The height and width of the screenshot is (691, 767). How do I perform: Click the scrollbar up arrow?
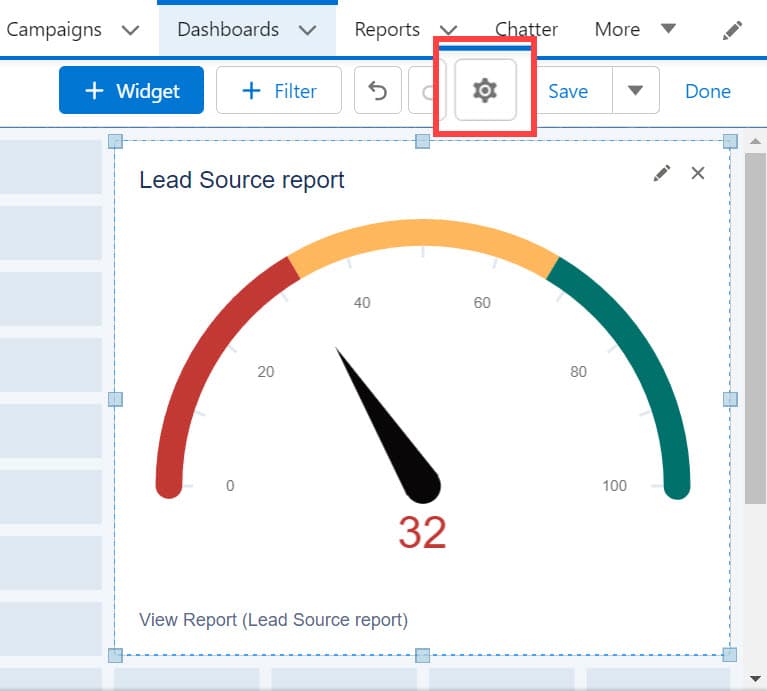(x=755, y=141)
